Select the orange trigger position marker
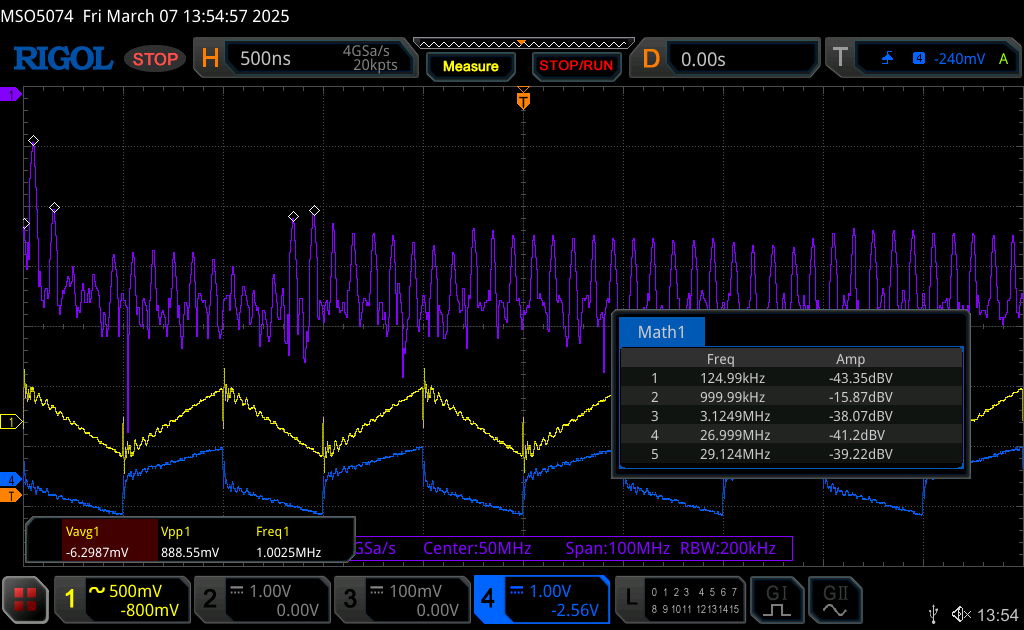This screenshot has width=1024, height=630. pos(522,100)
